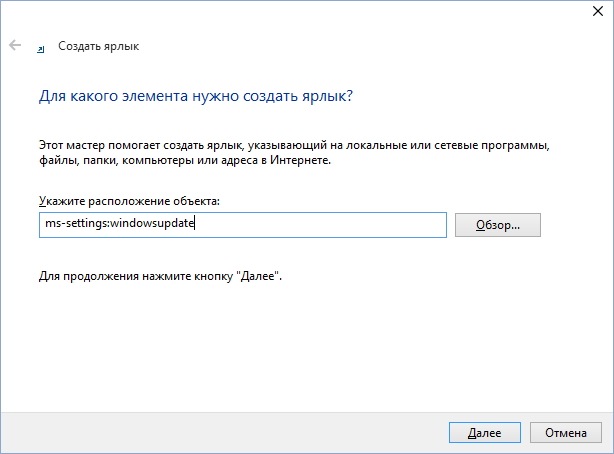
Task: Click the gray footer bar beside Далее
Action: [223, 432]
